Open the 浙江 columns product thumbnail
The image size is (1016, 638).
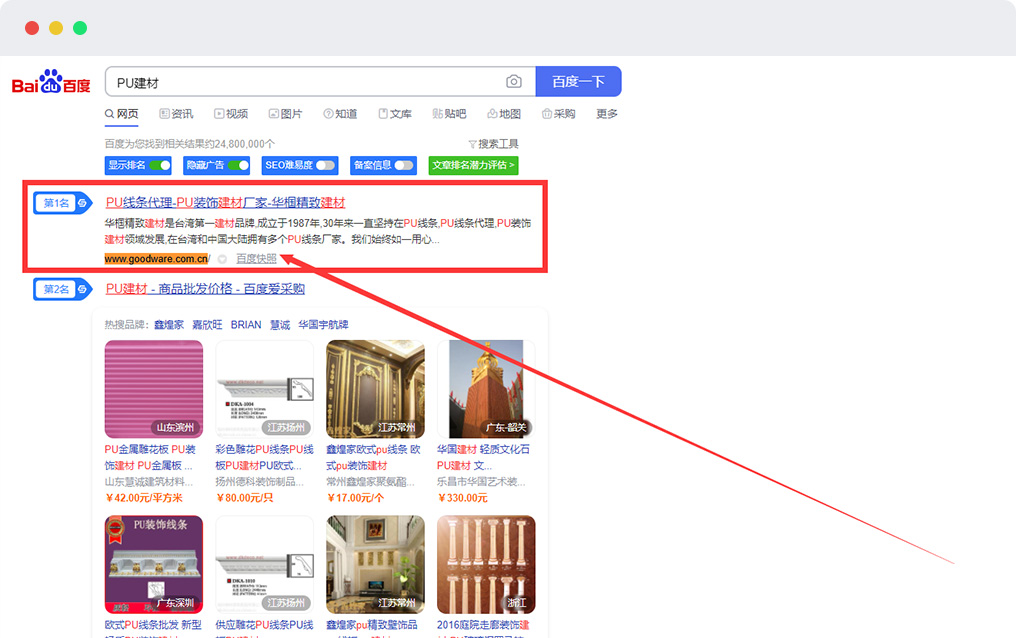point(486,565)
